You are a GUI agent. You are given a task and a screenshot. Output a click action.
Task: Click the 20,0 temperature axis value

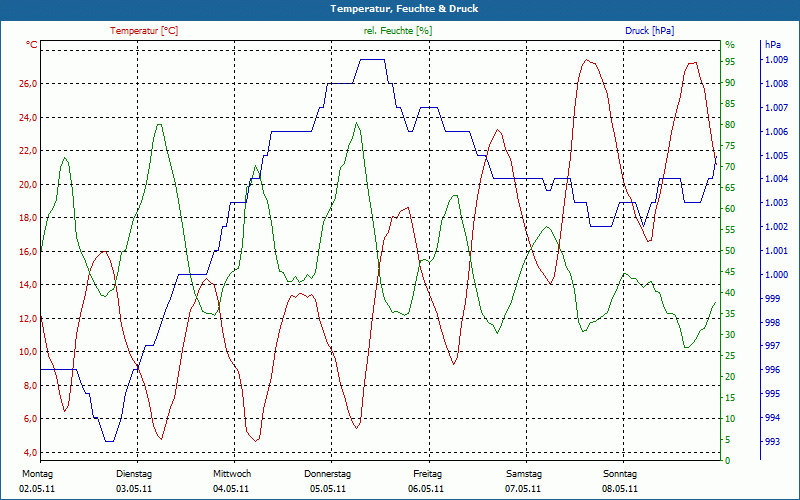coord(28,184)
